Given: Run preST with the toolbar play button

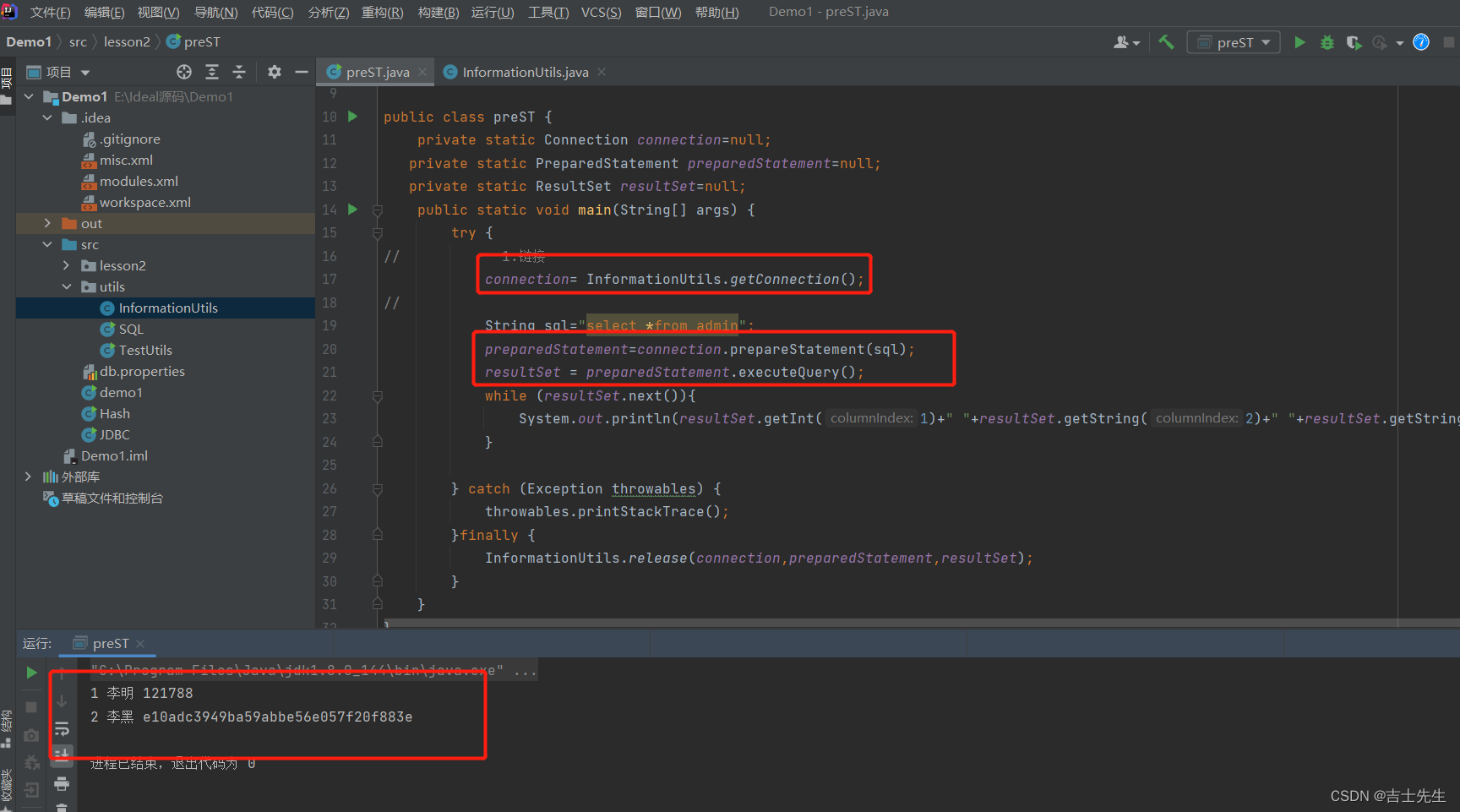Looking at the screenshot, I should pos(1299,42).
